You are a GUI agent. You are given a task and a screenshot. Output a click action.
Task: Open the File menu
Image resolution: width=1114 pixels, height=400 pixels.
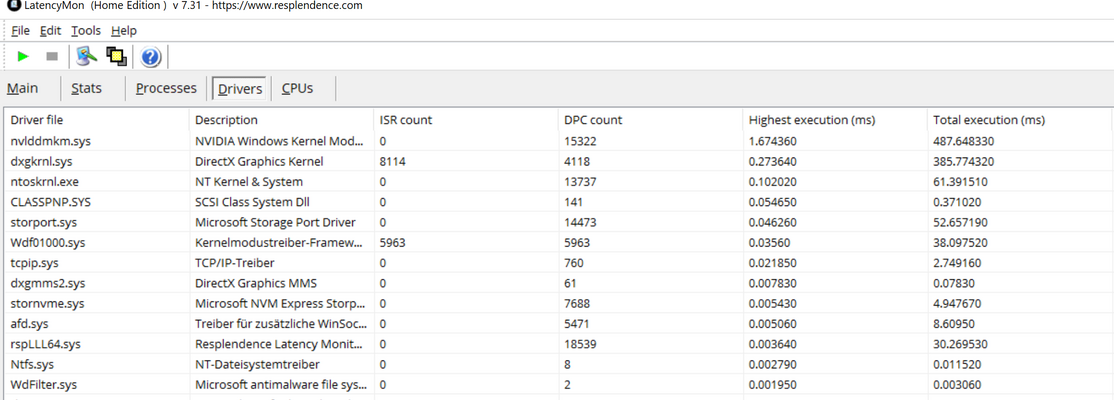[21, 31]
